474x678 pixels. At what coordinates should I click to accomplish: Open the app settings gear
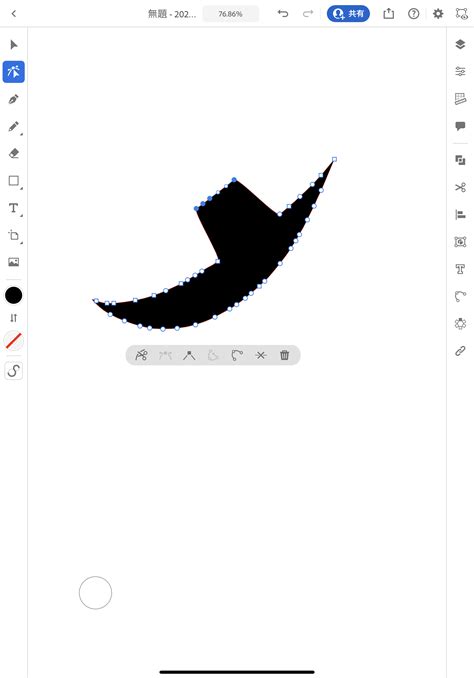click(438, 14)
